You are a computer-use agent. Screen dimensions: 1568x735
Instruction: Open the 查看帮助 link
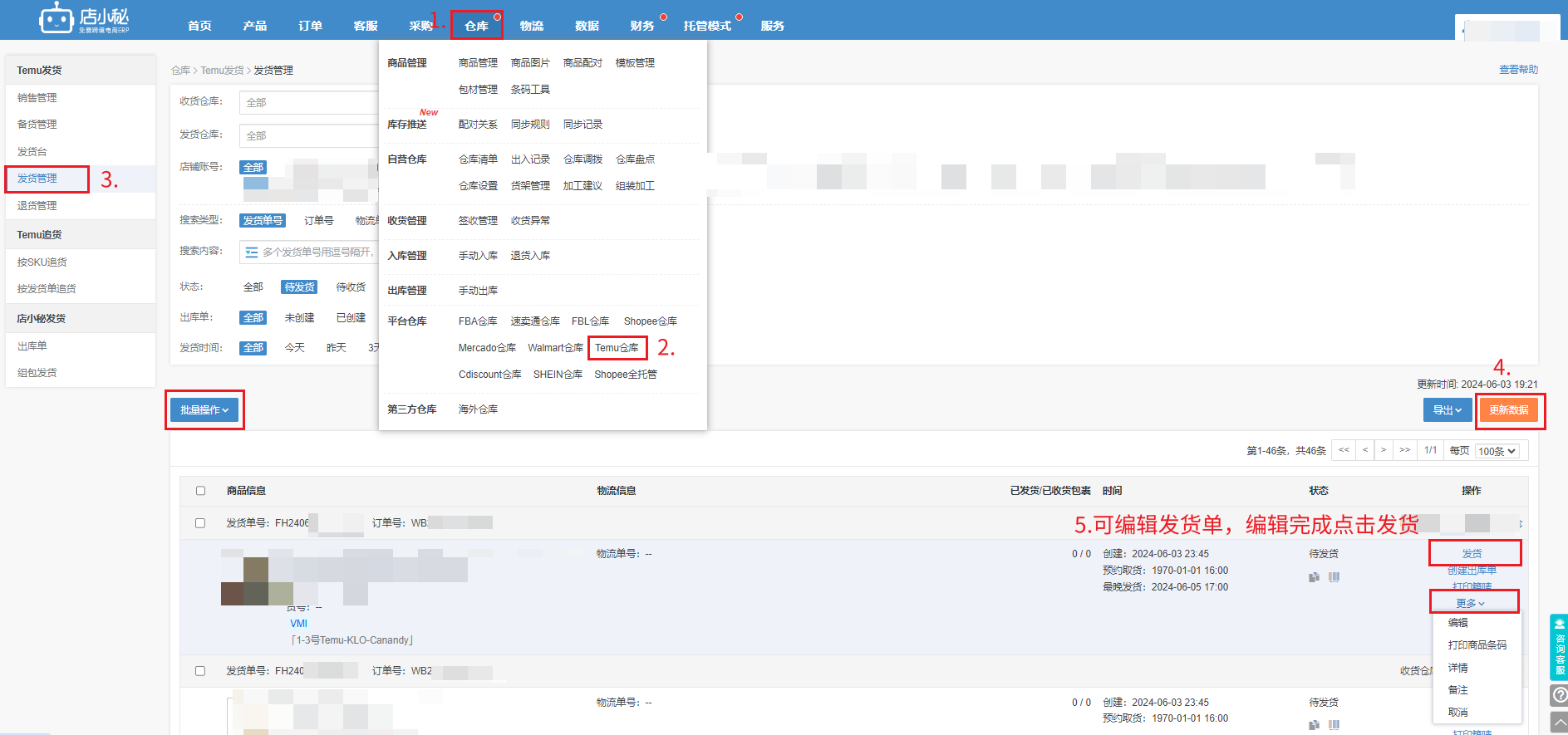(x=1518, y=70)
